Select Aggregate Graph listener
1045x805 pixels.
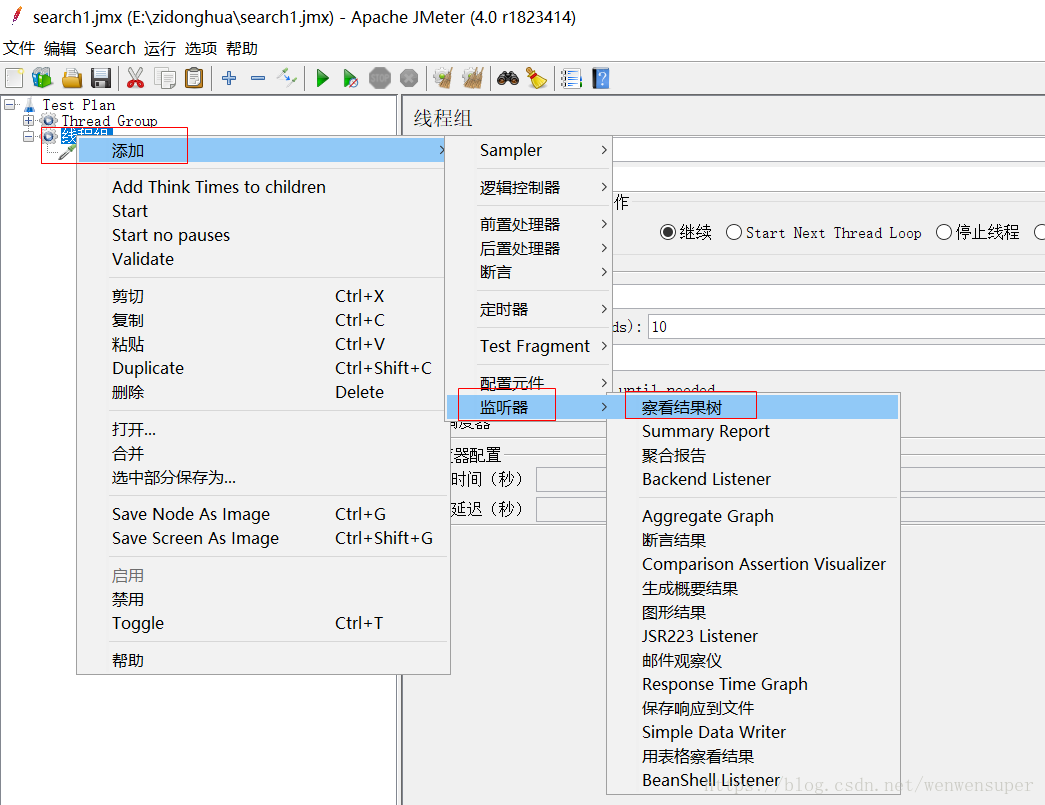pos(754,516)
